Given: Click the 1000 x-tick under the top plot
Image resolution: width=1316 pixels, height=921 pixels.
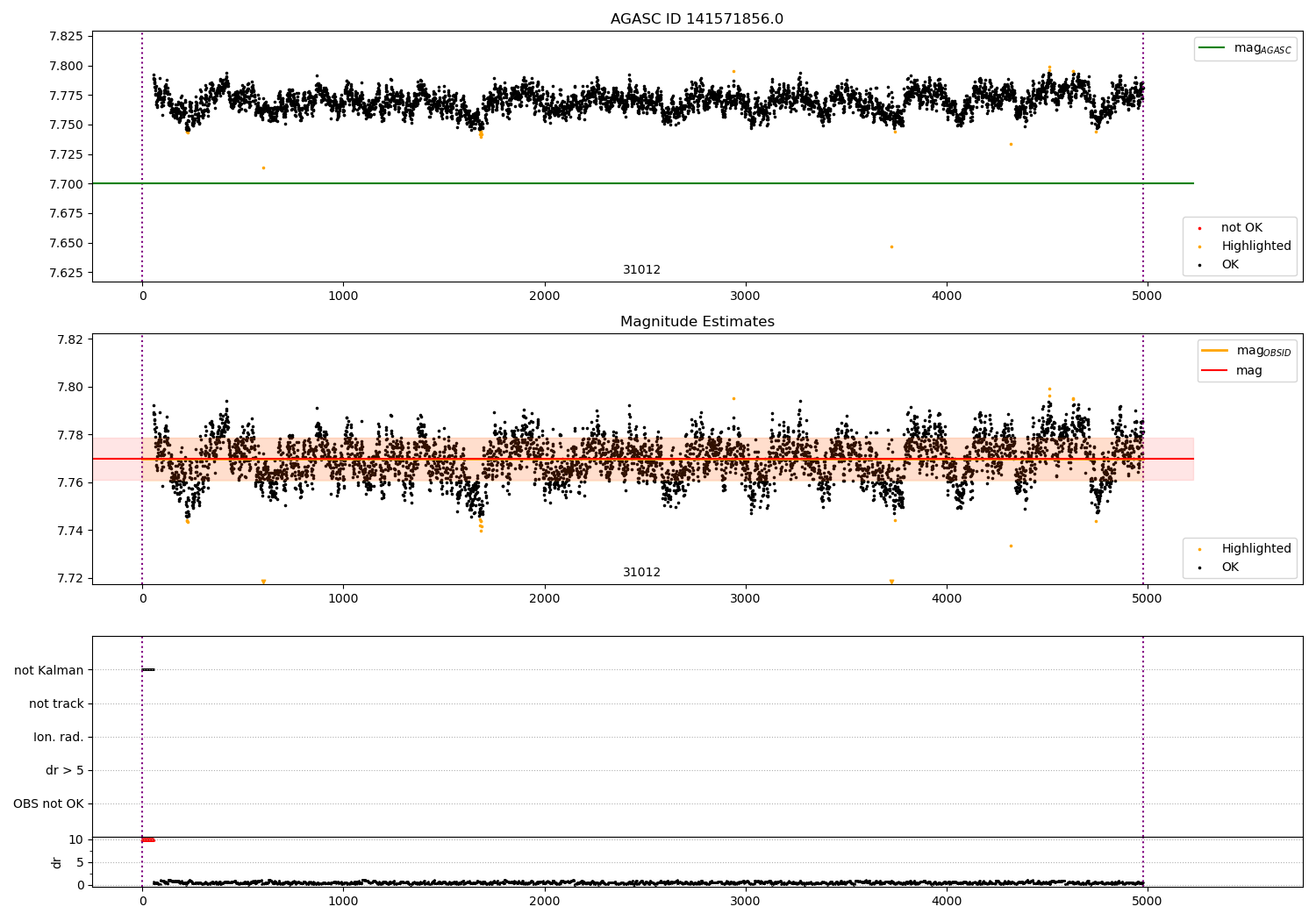Looking at the screenshot, I should [x=343, y=296].
